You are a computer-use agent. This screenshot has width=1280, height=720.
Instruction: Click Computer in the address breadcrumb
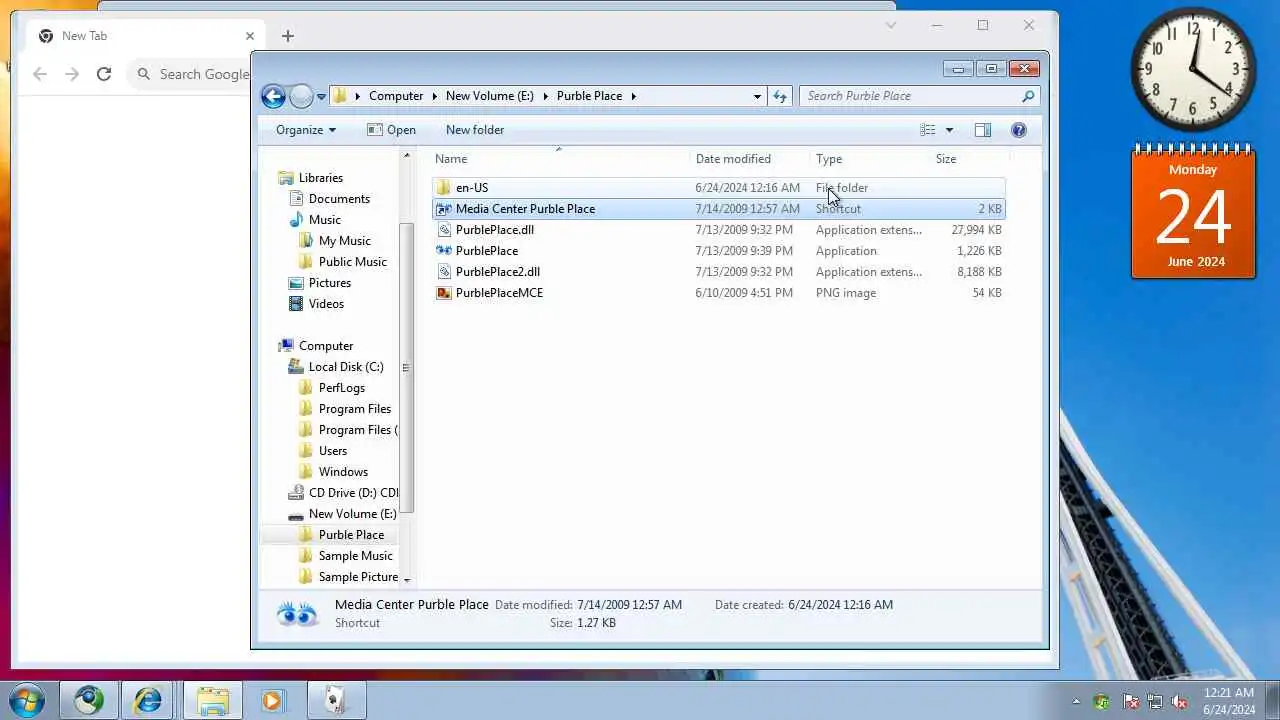[x=396, y=96]
